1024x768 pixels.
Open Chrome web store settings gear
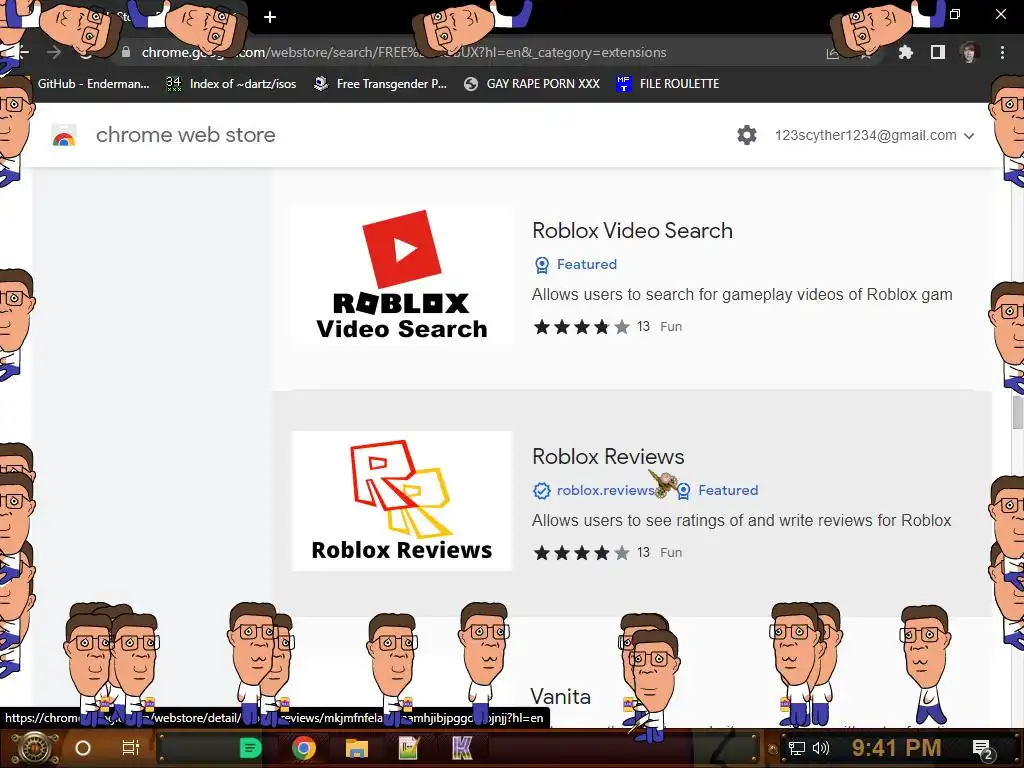point(746,135)
